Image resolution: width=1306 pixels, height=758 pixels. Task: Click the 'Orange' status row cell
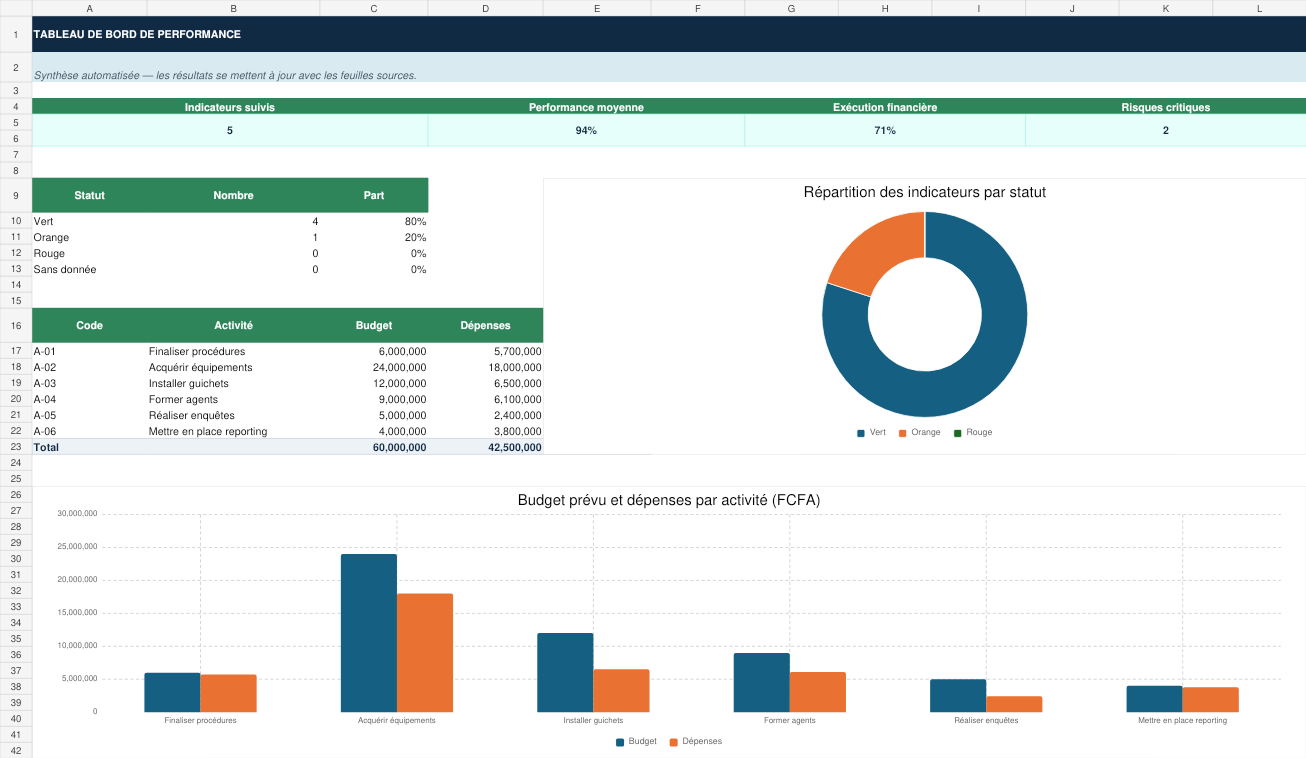(x=90, y=237)
